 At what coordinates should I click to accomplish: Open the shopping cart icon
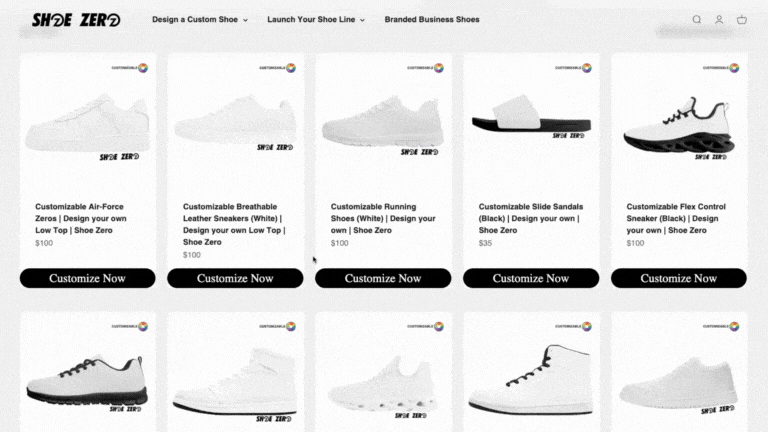coord(742,20)
